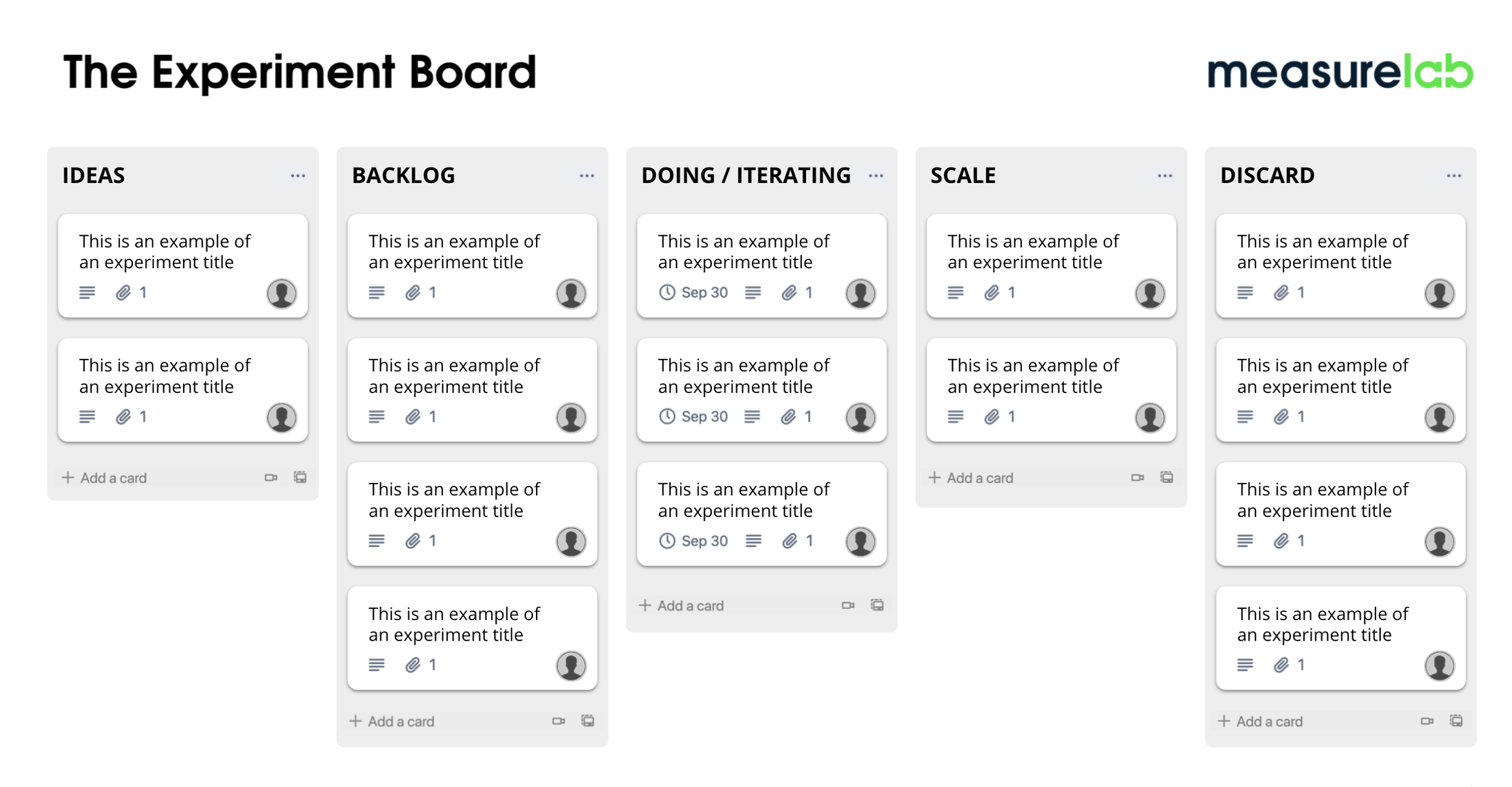1512x787 pixels.
Task: Open the second card in IDEAS list
Action: [x=165, y=376]
